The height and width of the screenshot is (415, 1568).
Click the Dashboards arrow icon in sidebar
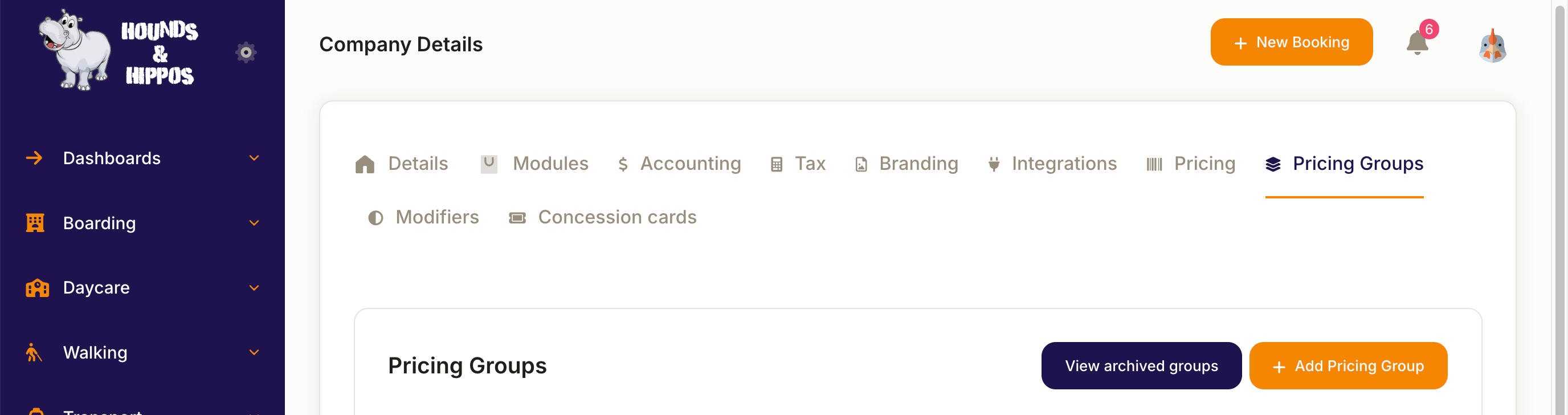coord(34,158)
